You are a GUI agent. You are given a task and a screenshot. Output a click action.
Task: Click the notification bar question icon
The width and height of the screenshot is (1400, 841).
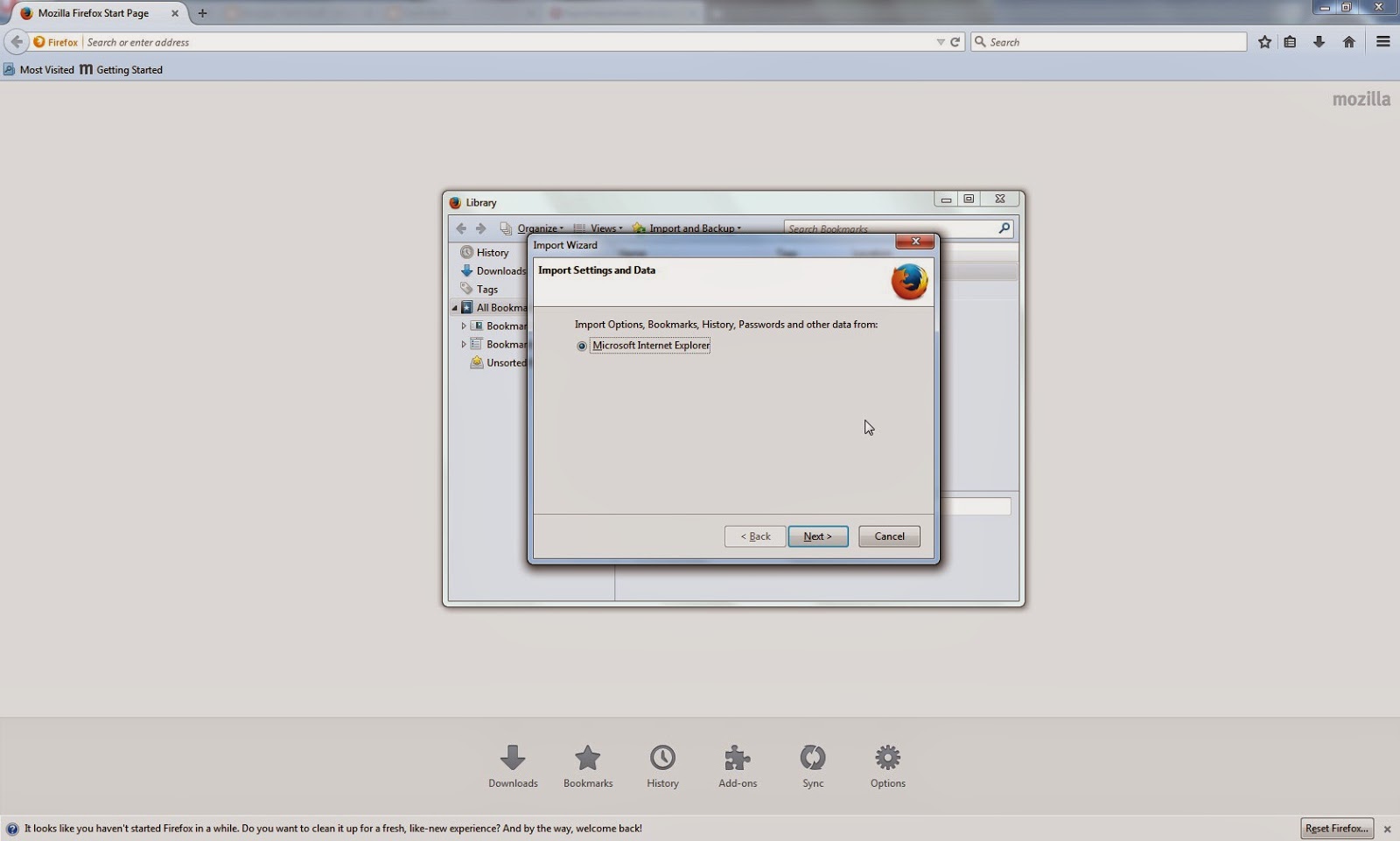tap(12, 828)
